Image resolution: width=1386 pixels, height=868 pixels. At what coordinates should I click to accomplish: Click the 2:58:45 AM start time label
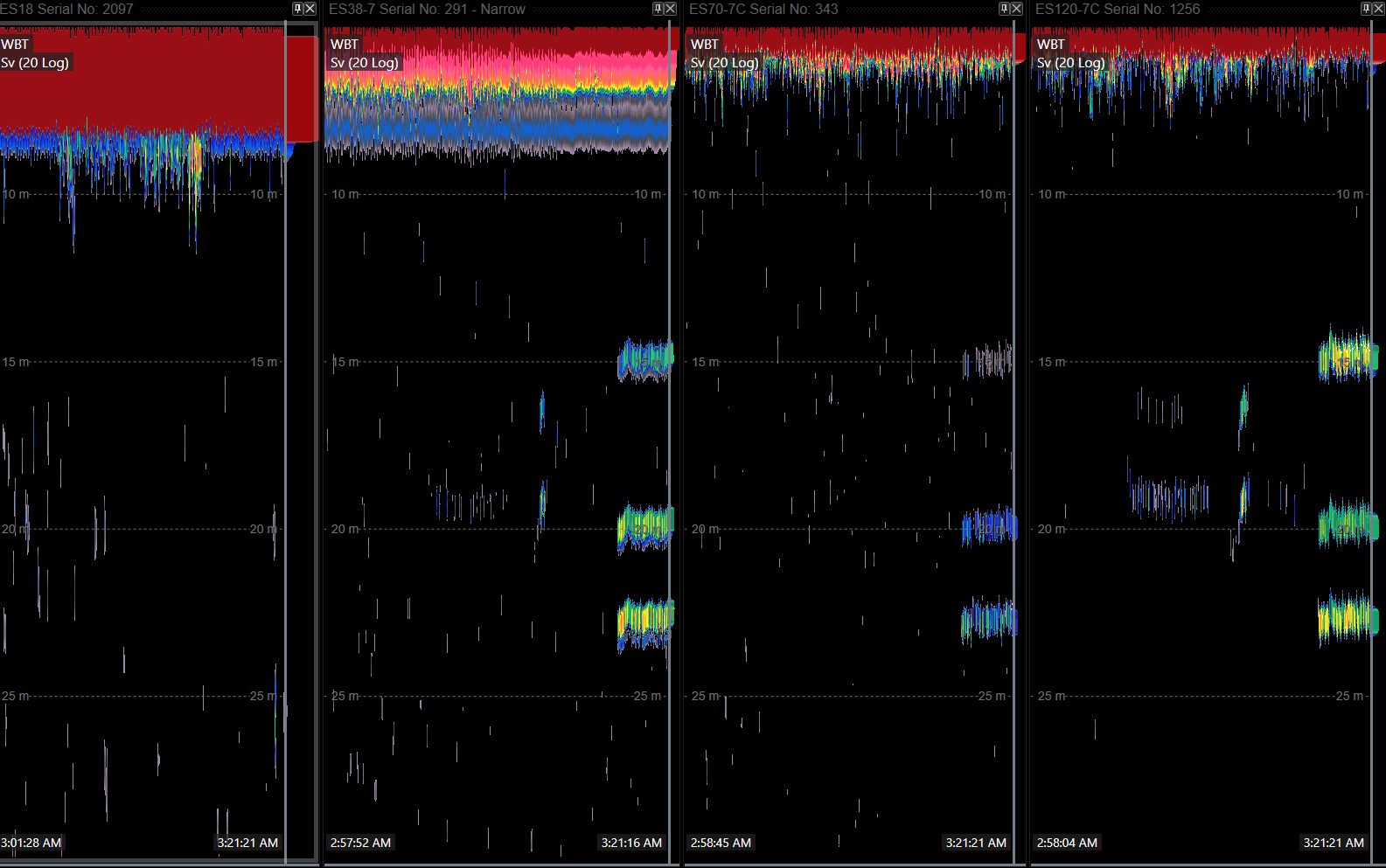click(x=721, y=843)
